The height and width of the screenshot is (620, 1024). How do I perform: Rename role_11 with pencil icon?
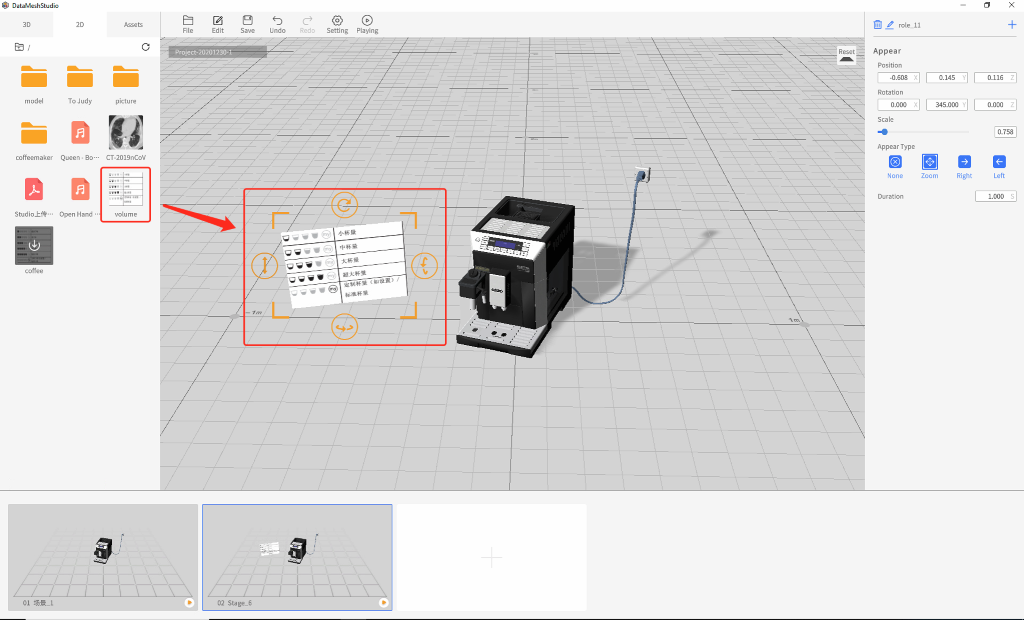pyautogui.click(x=889, y=25)
